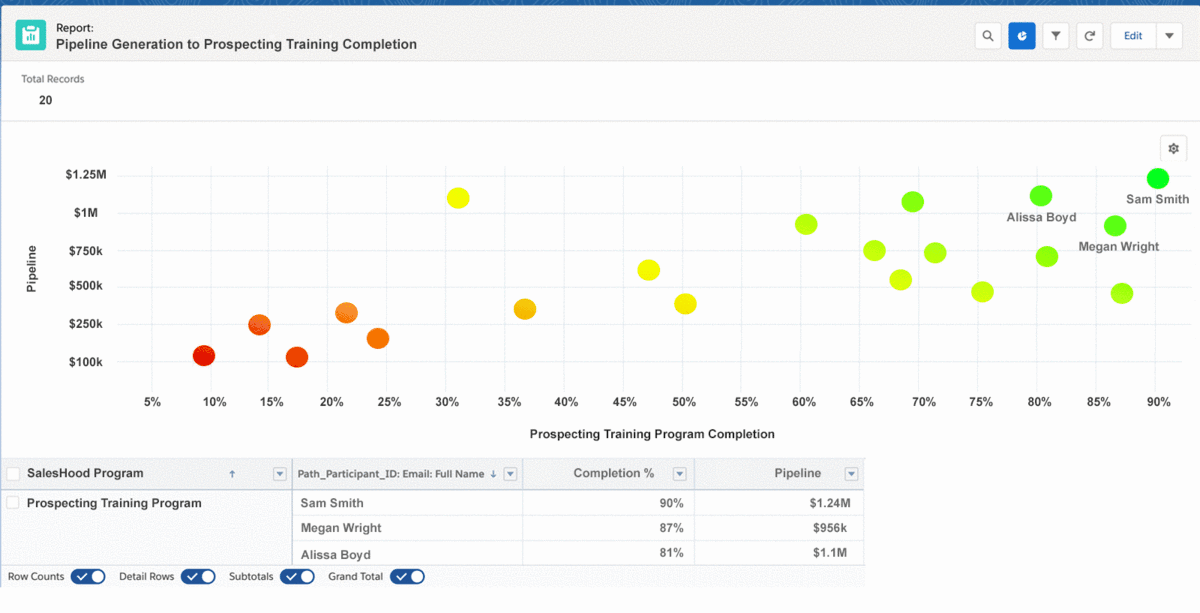Switch off the Subtotals toggle
This screenshot has width=1200, height=613.
(x=297, y=576)
